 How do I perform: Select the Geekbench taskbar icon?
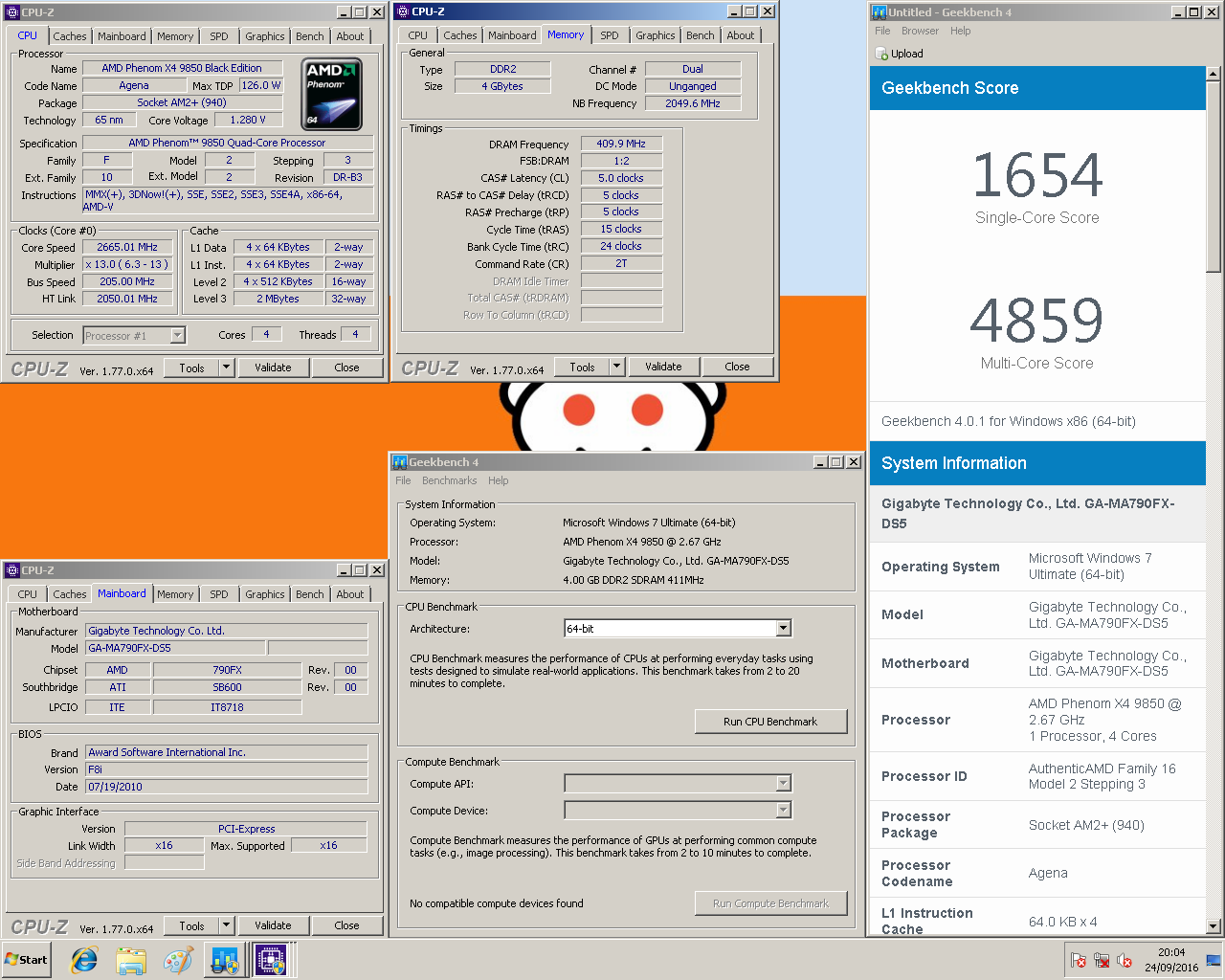pyautogui.click(x=225, y=960)
